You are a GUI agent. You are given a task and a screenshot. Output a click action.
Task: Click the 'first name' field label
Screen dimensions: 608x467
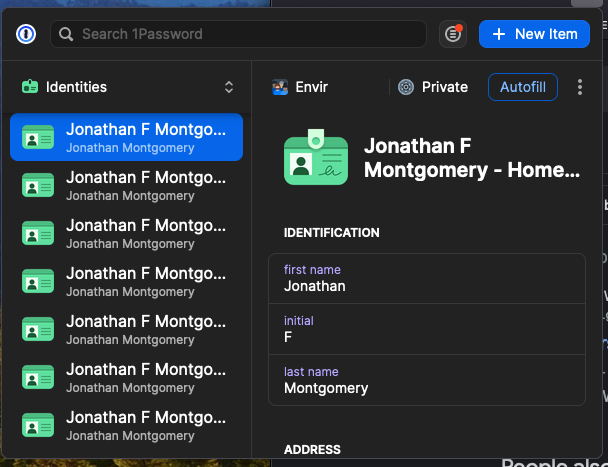[x=312, y=270]
